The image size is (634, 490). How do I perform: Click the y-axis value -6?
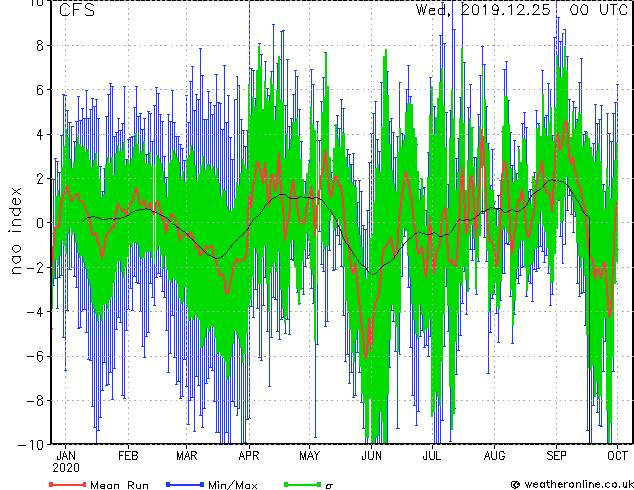pyautogui.click(x=35, y=356)
